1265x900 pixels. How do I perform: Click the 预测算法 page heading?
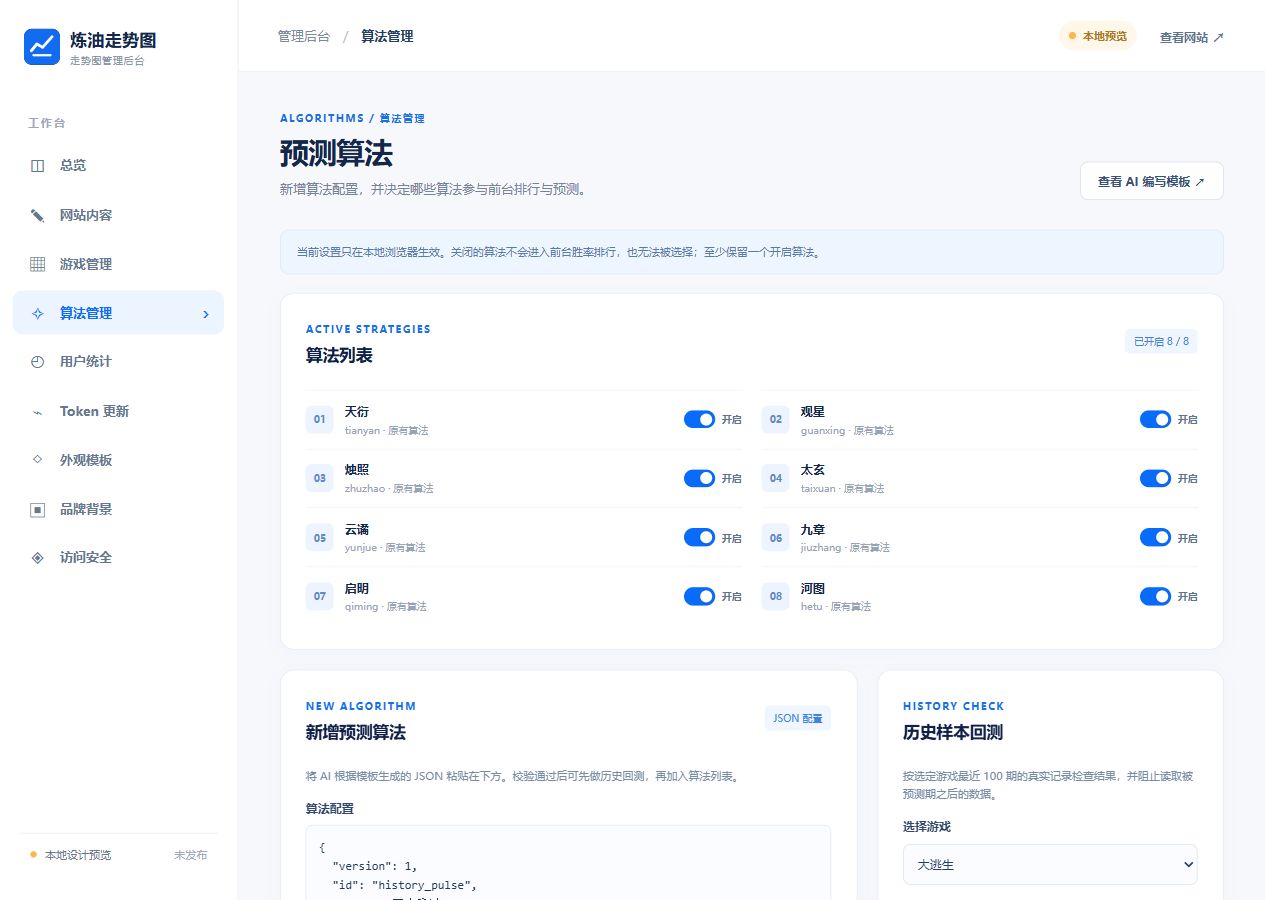[336, 154]
